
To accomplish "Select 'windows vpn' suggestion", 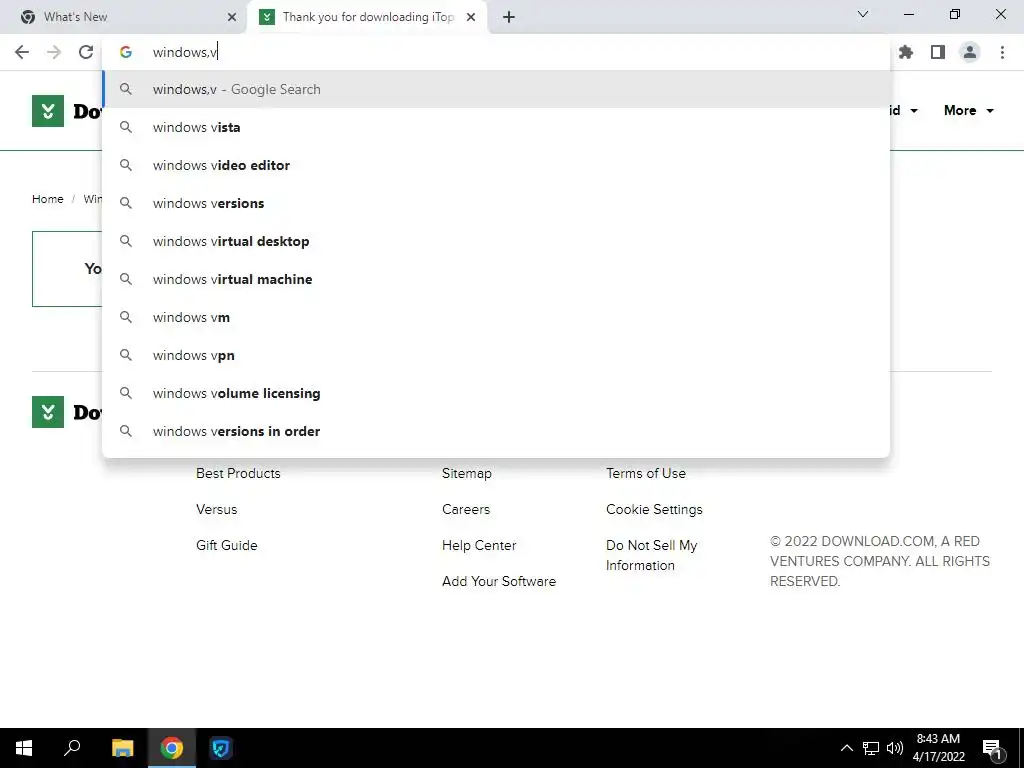I will click(x=496, y=355).
